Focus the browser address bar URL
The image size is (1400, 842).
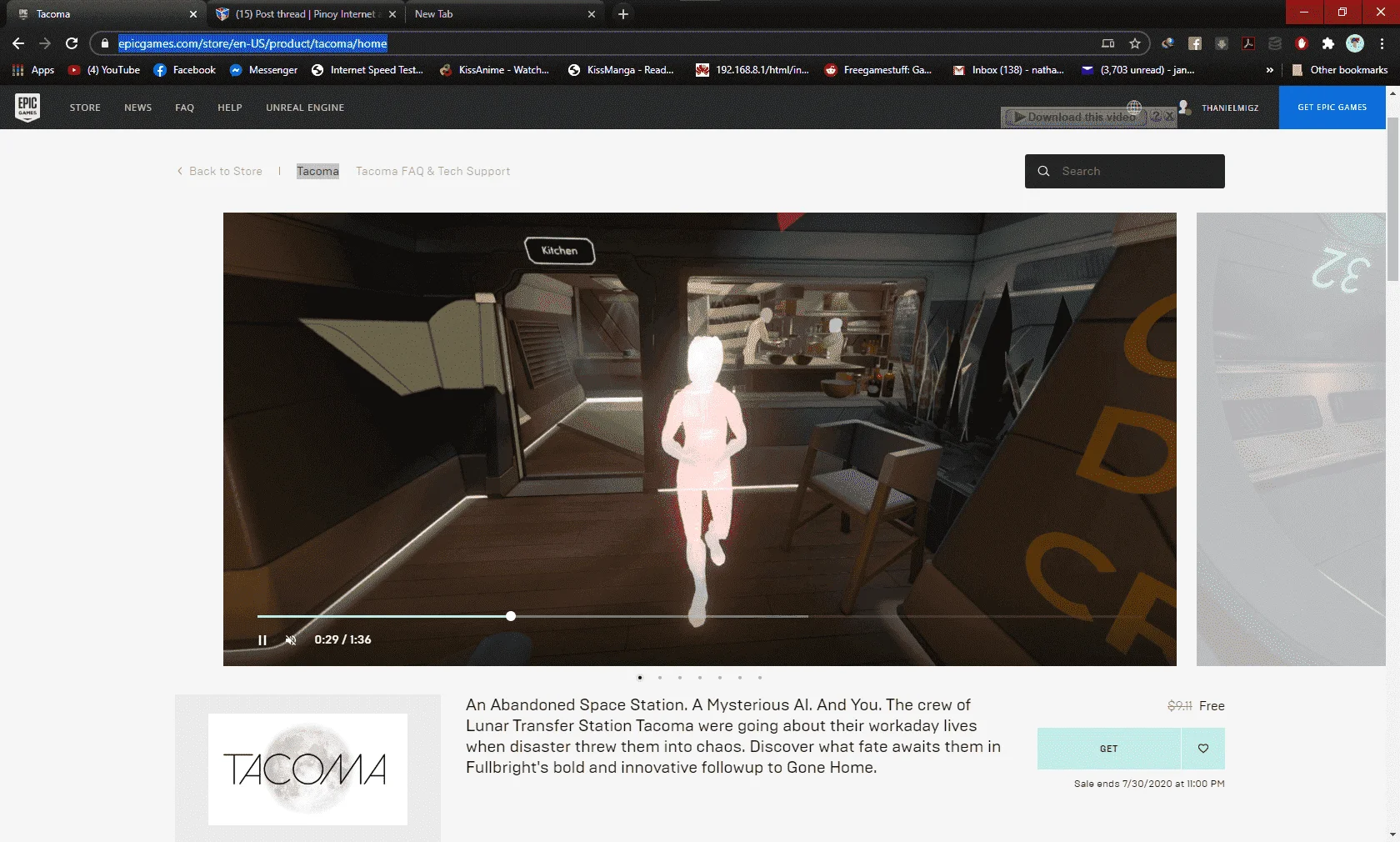[252, 43]
